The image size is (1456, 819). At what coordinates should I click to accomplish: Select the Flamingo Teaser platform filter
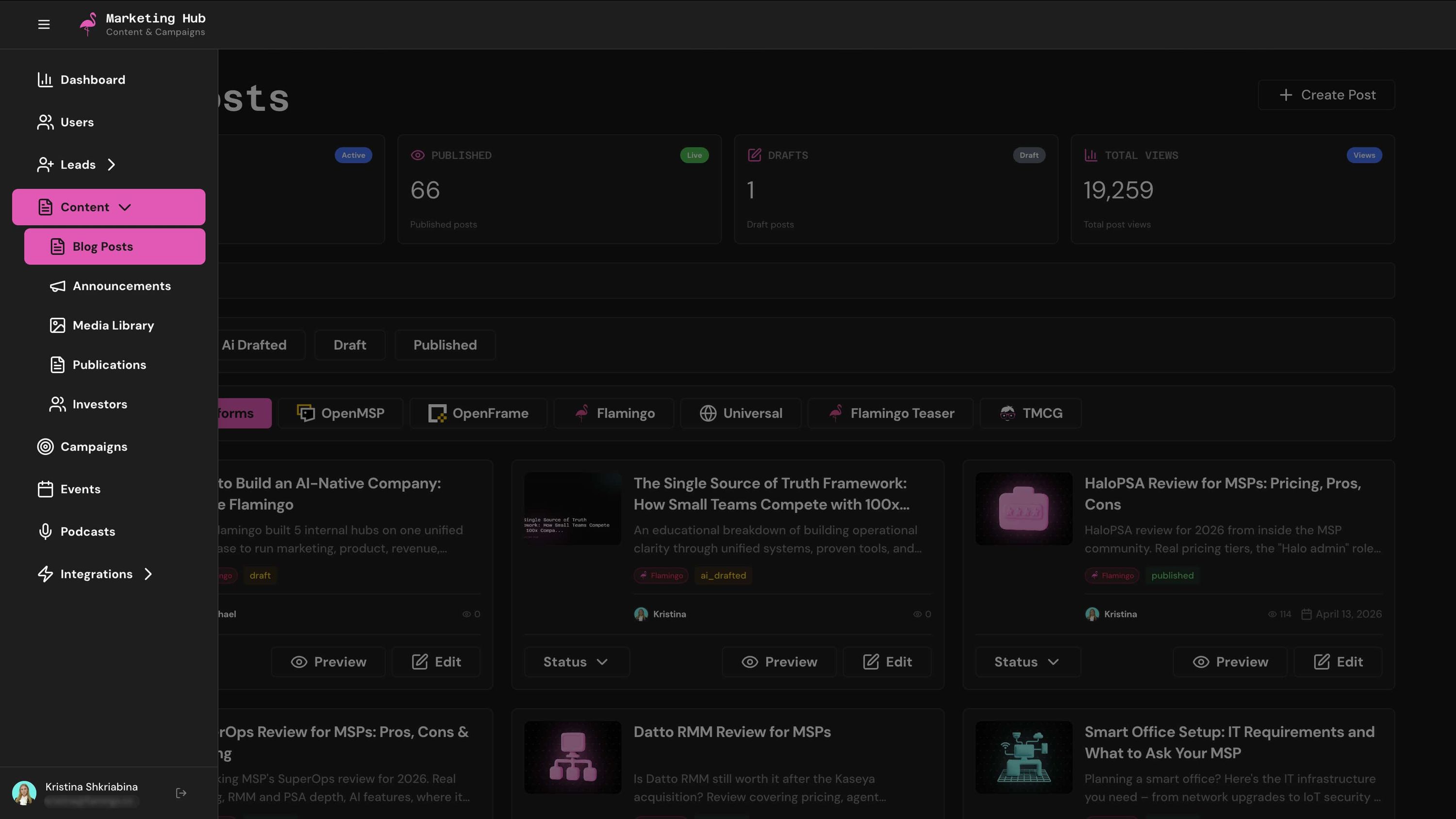890,414
